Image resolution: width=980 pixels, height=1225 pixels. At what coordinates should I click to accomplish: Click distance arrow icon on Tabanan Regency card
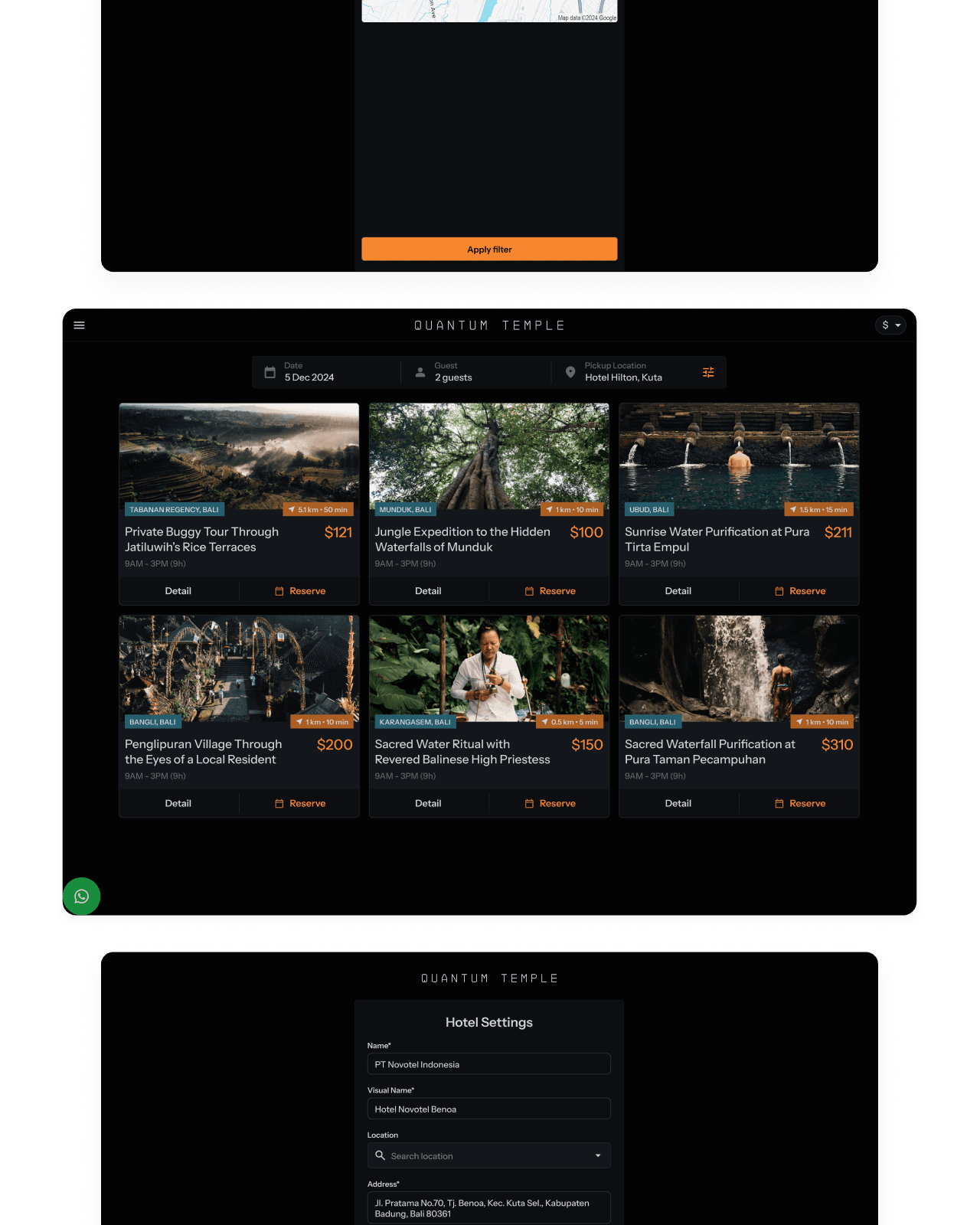coord(292,509)
